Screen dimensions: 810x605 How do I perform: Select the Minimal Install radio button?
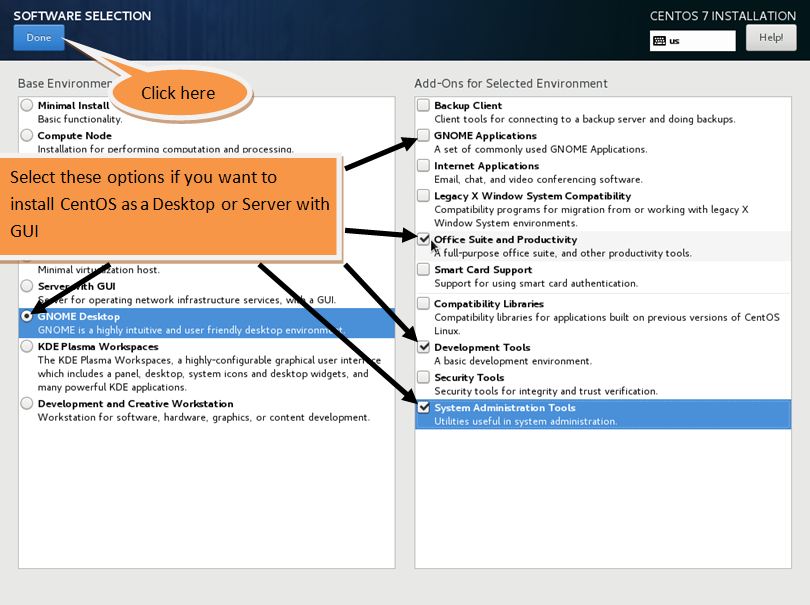27,105
